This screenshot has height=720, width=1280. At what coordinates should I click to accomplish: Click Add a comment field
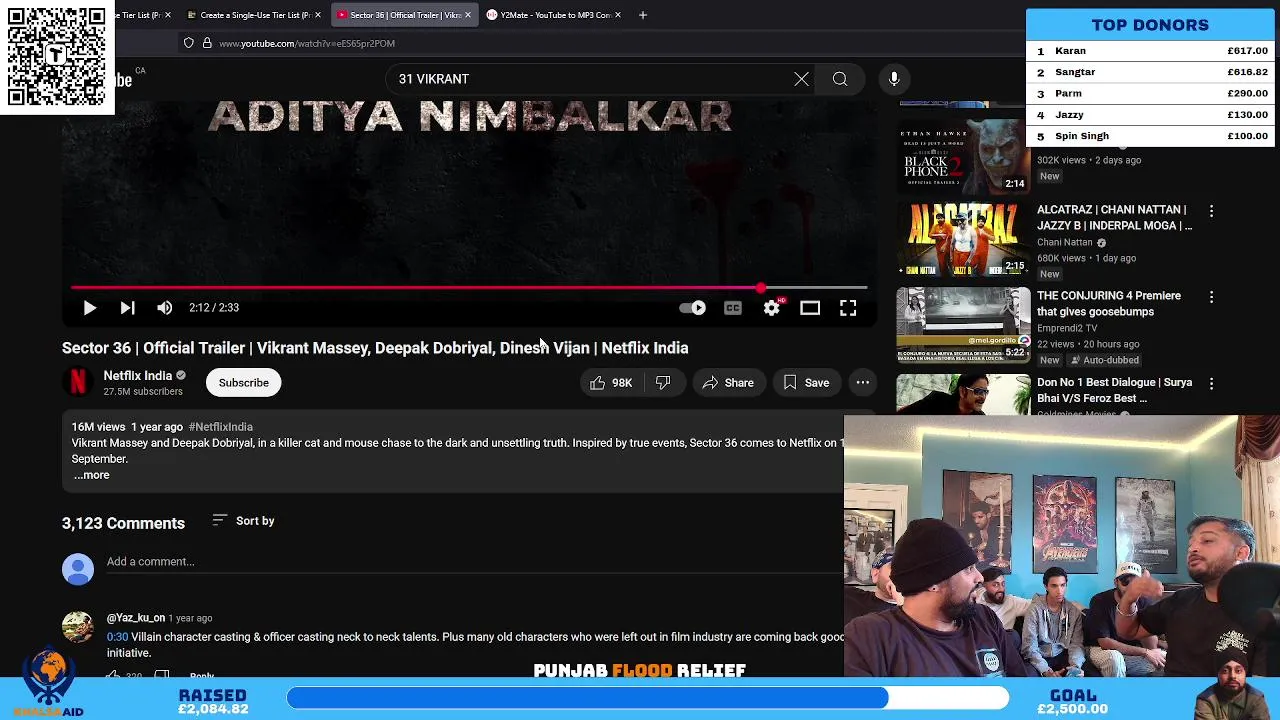pyautogui.click(x=475, y=562)
